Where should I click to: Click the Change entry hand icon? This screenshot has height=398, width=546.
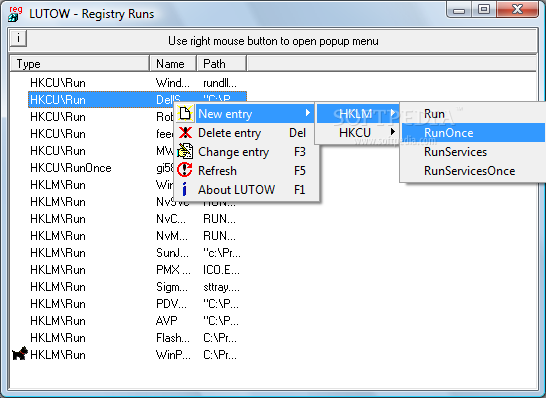point(185,151)
